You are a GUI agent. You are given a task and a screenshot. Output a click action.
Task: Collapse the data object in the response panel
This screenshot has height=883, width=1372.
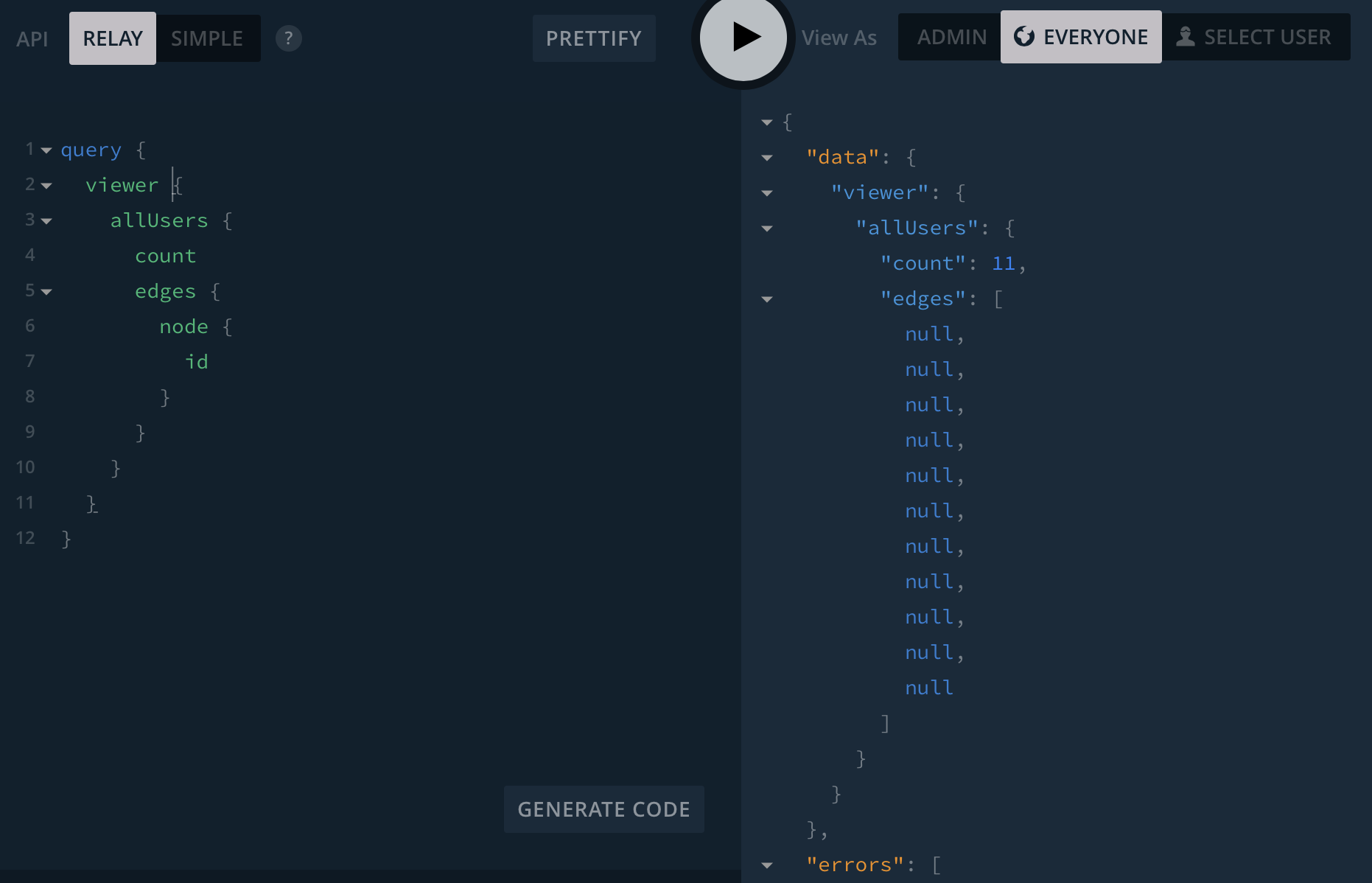767,157
